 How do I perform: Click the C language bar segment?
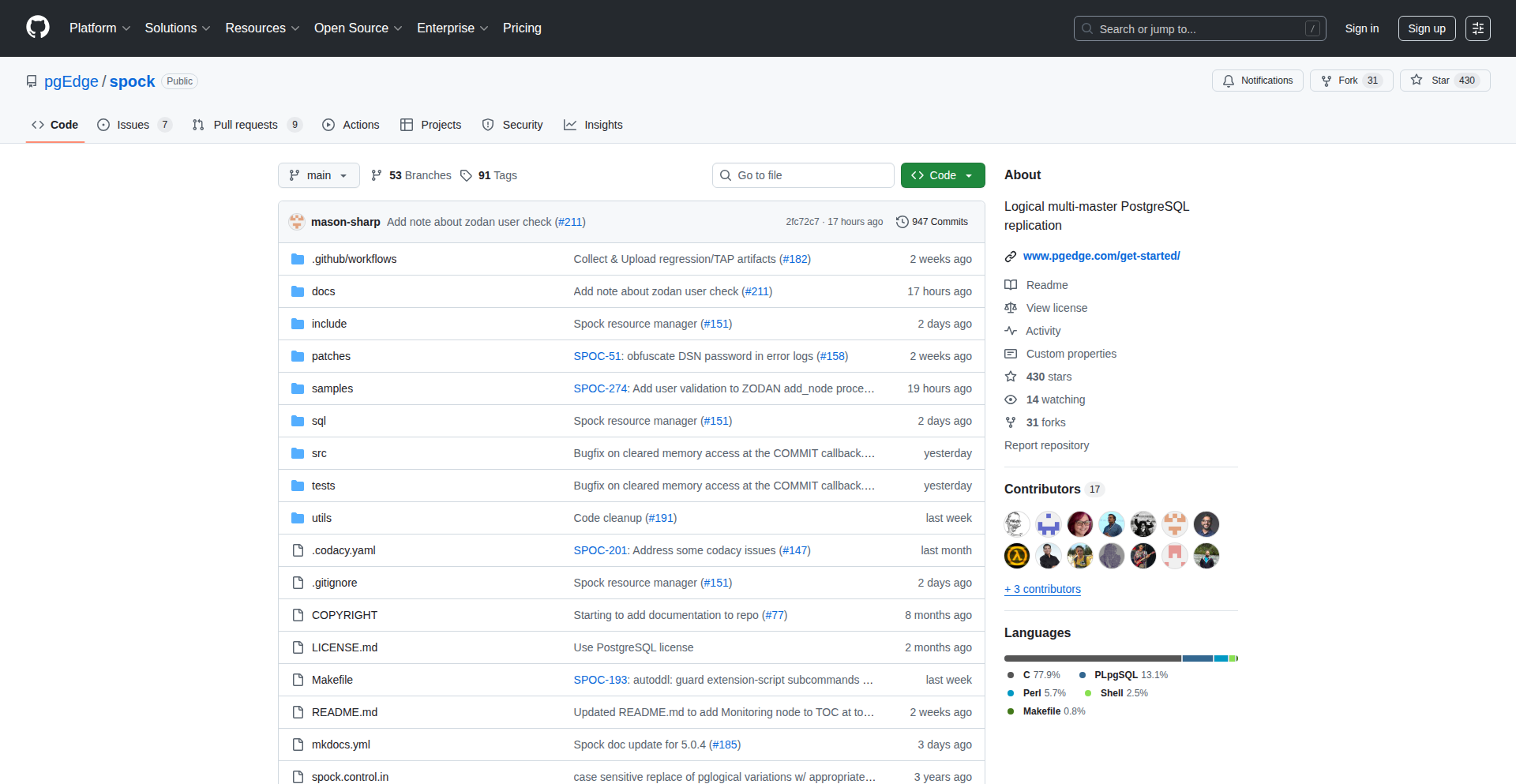tap(1093, 658)
